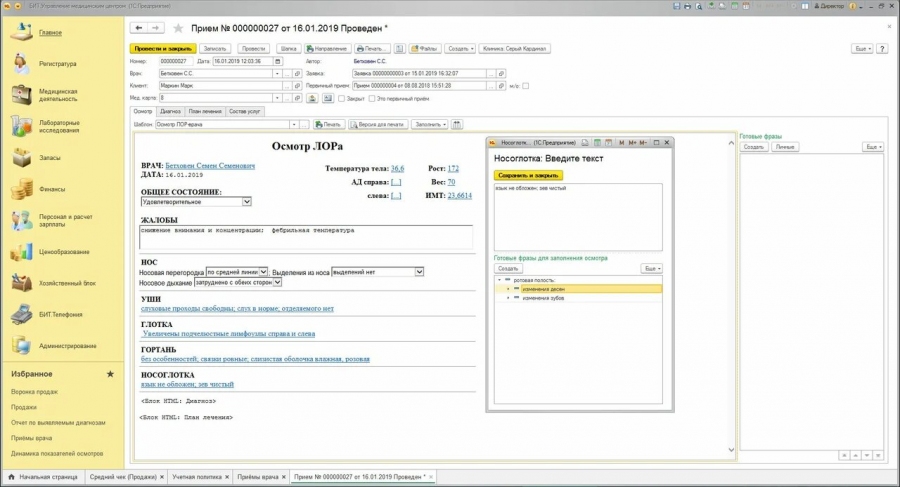Viewport: 900px width, 487px height.
Task: Click the Файлы button
Action: (x=425, y=49)
